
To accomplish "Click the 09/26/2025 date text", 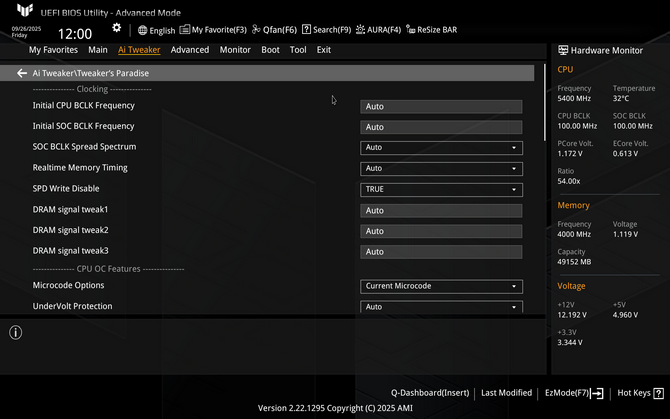I will [26, 29].
